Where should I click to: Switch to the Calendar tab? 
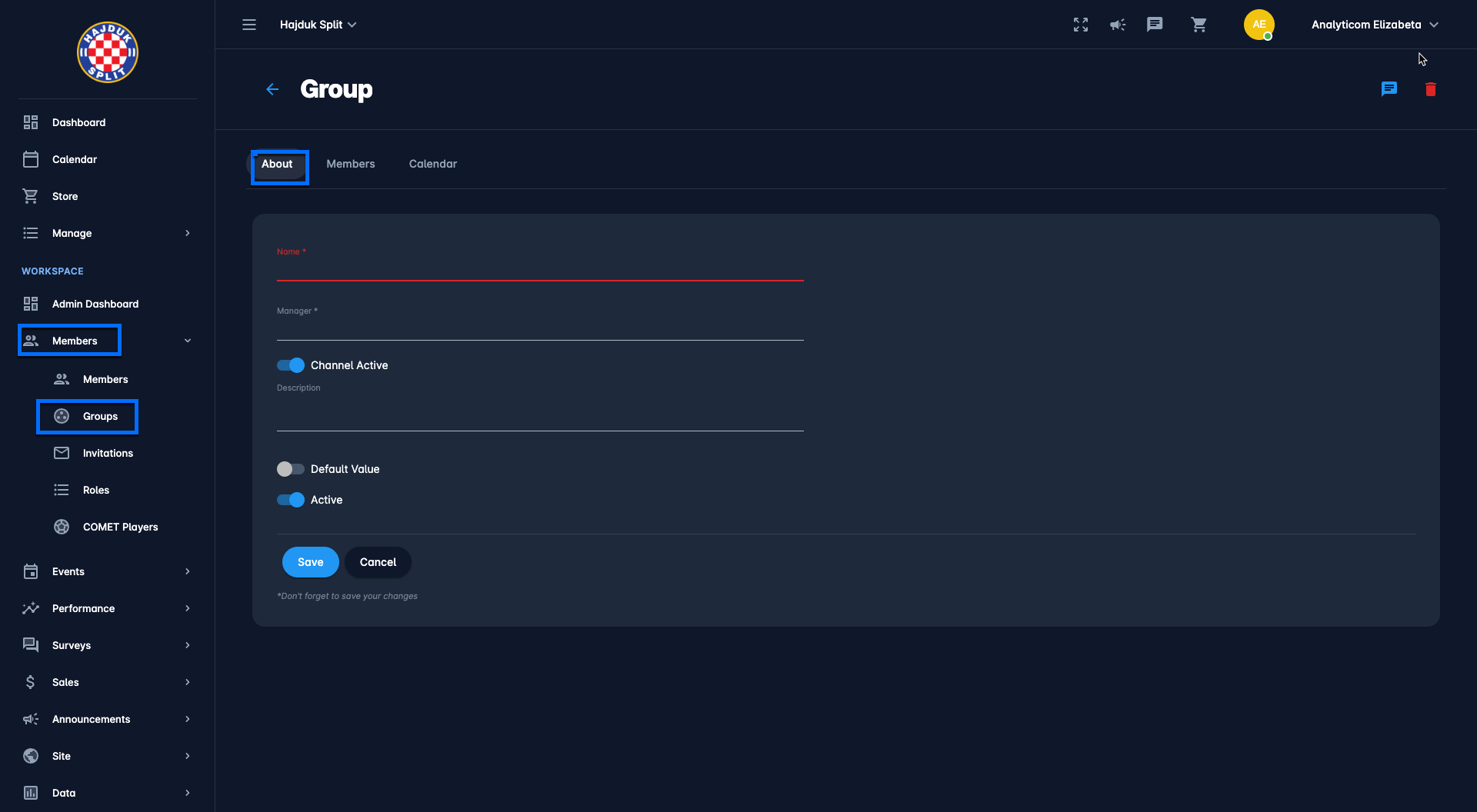[x=432, y=164]
